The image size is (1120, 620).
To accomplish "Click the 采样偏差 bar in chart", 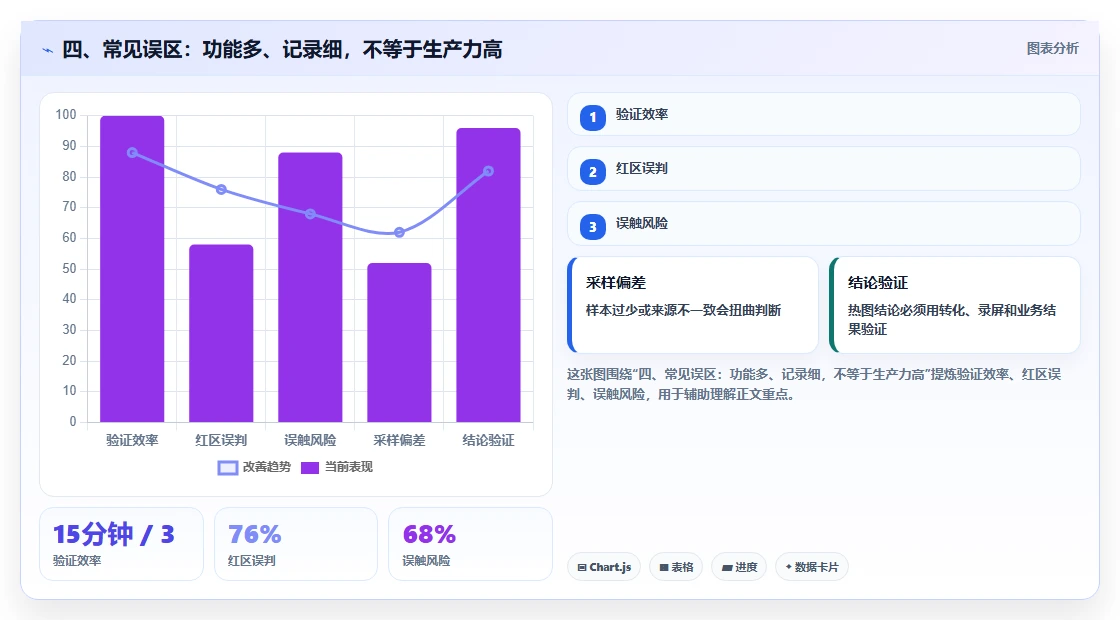I will click(399, 342).
